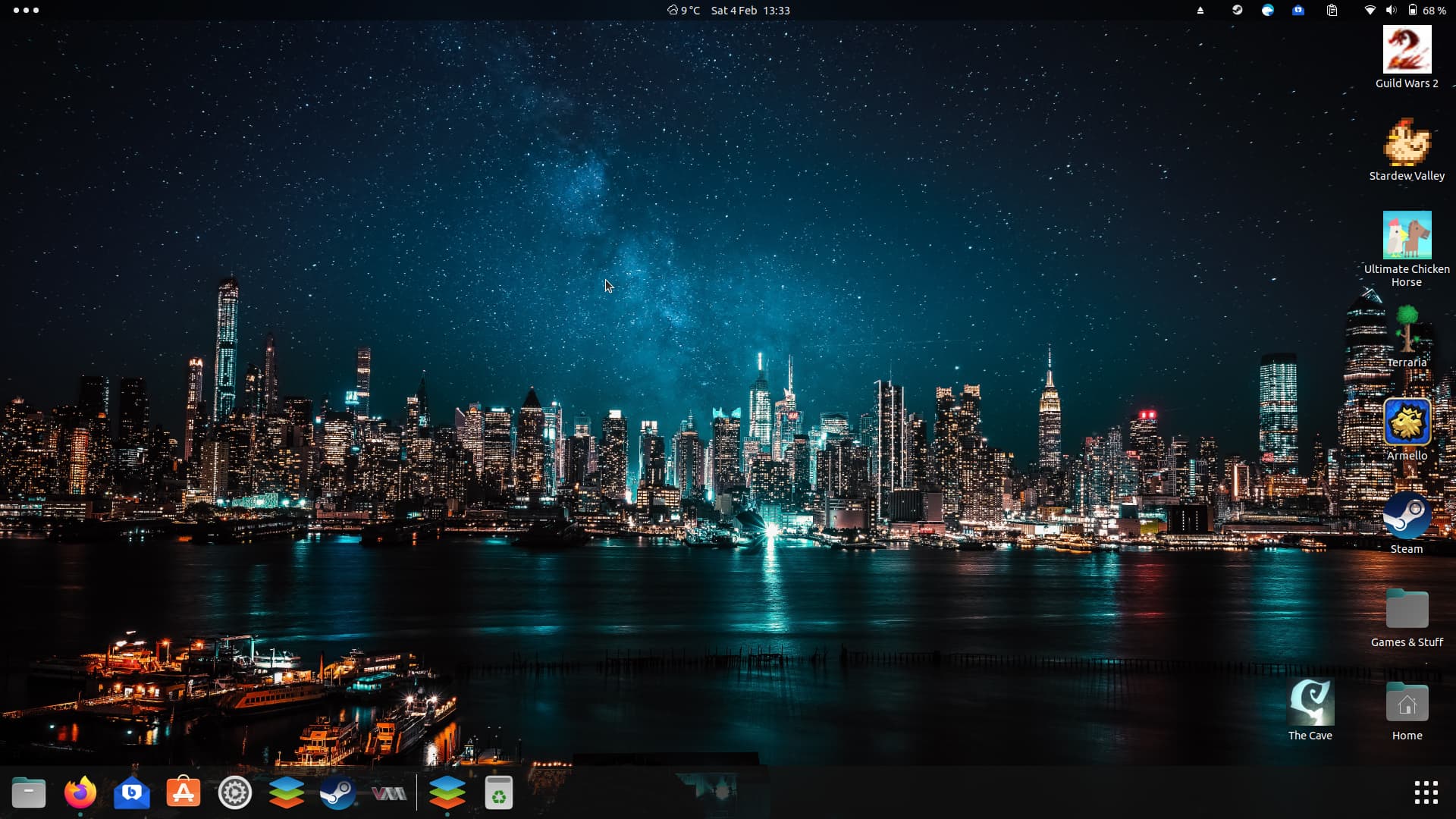
Task: Launch the VM application from the dock
Action: pos(390,793)
